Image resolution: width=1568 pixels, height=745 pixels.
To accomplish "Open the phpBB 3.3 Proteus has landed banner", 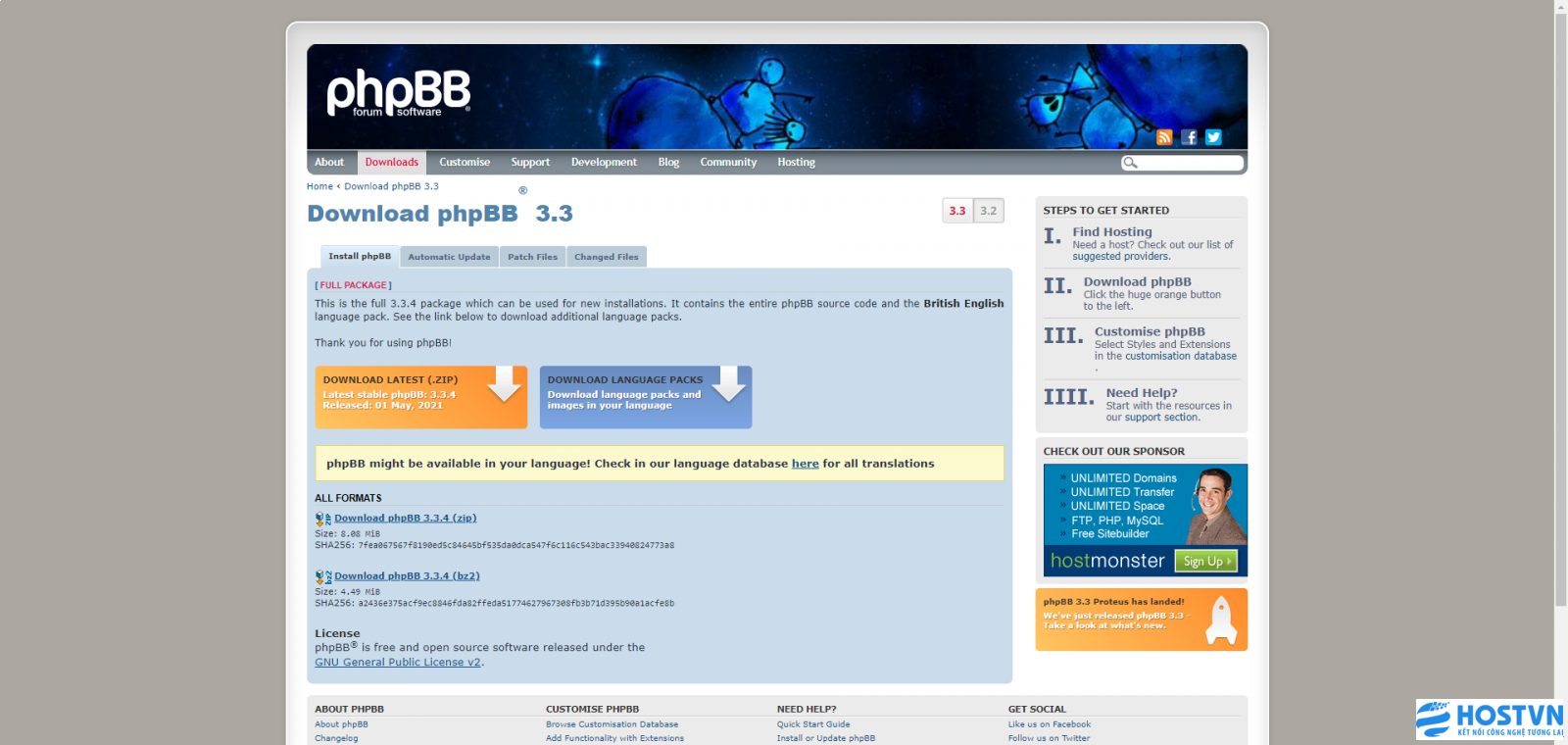I will [x=1142, y=620].
